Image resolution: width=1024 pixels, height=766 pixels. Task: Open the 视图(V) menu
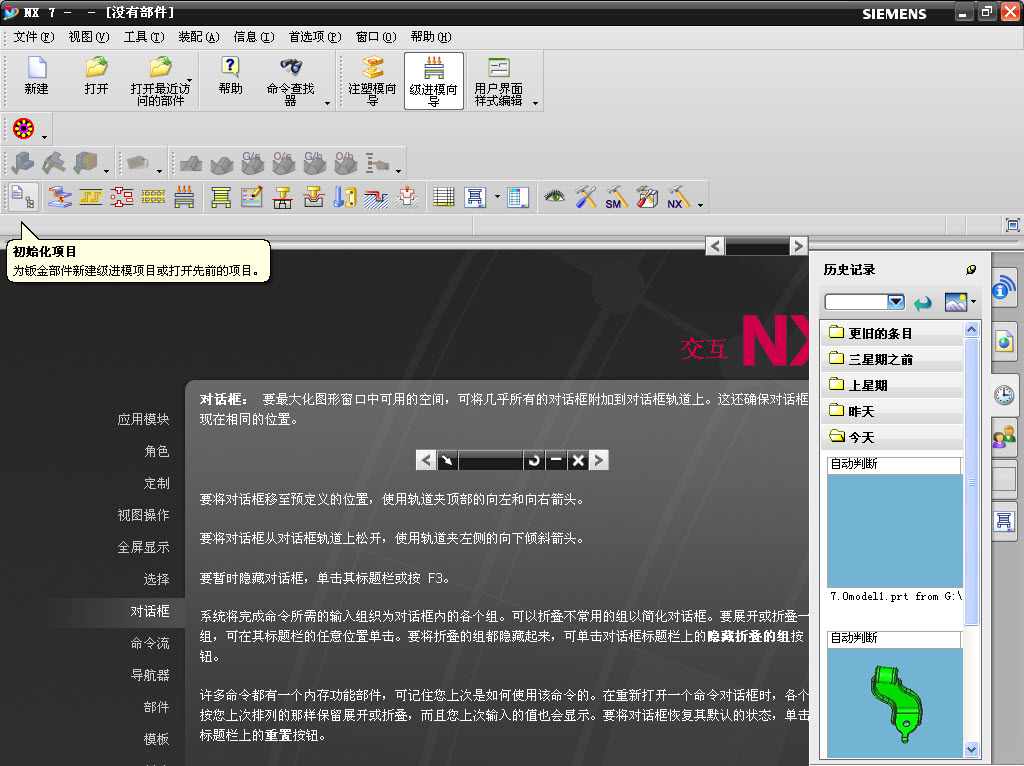click(x=89, y=37)
